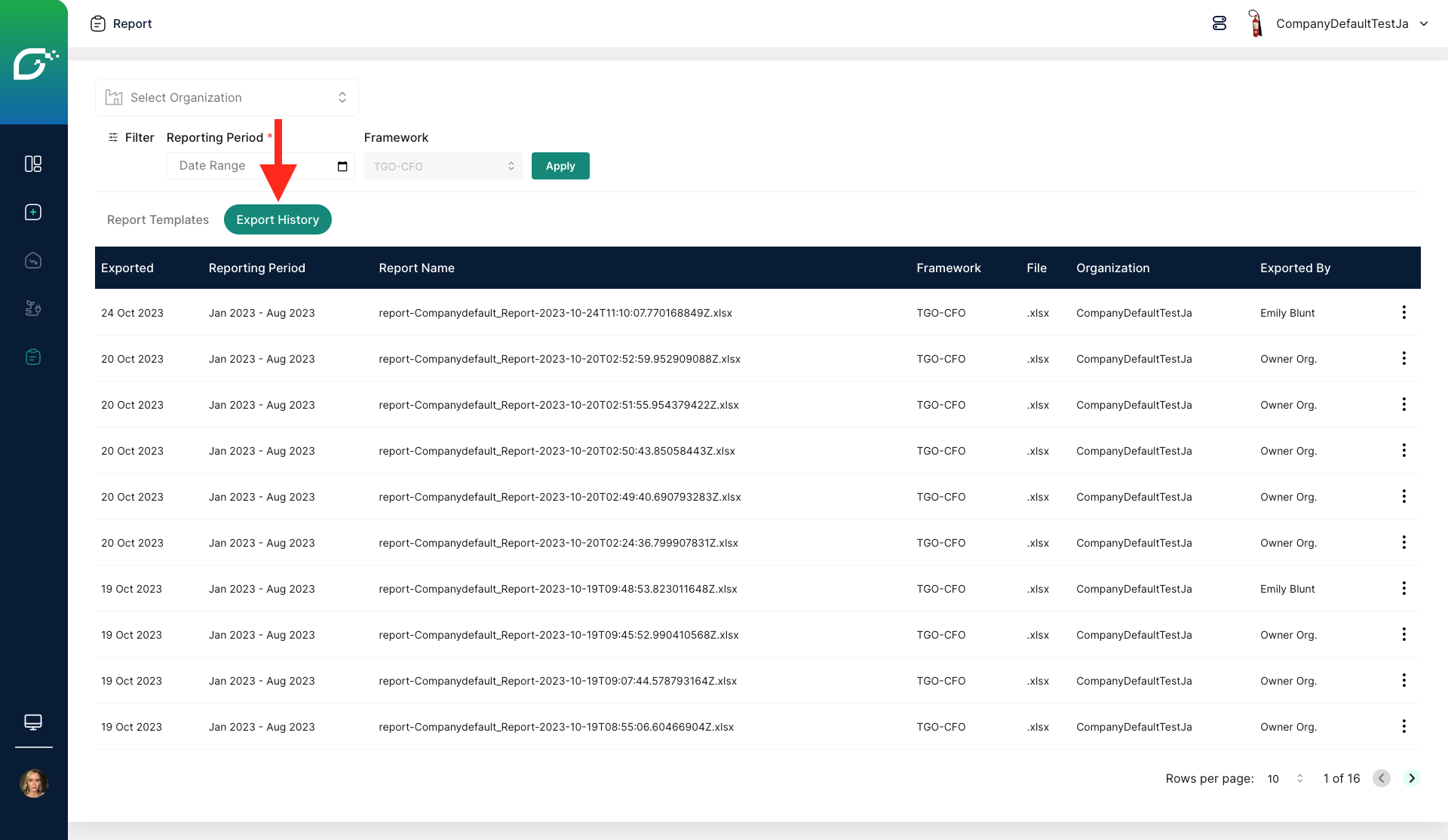The image size is (1448, 840).
Task: Open row menu for last 19 Oct report
Action: 1404,726
